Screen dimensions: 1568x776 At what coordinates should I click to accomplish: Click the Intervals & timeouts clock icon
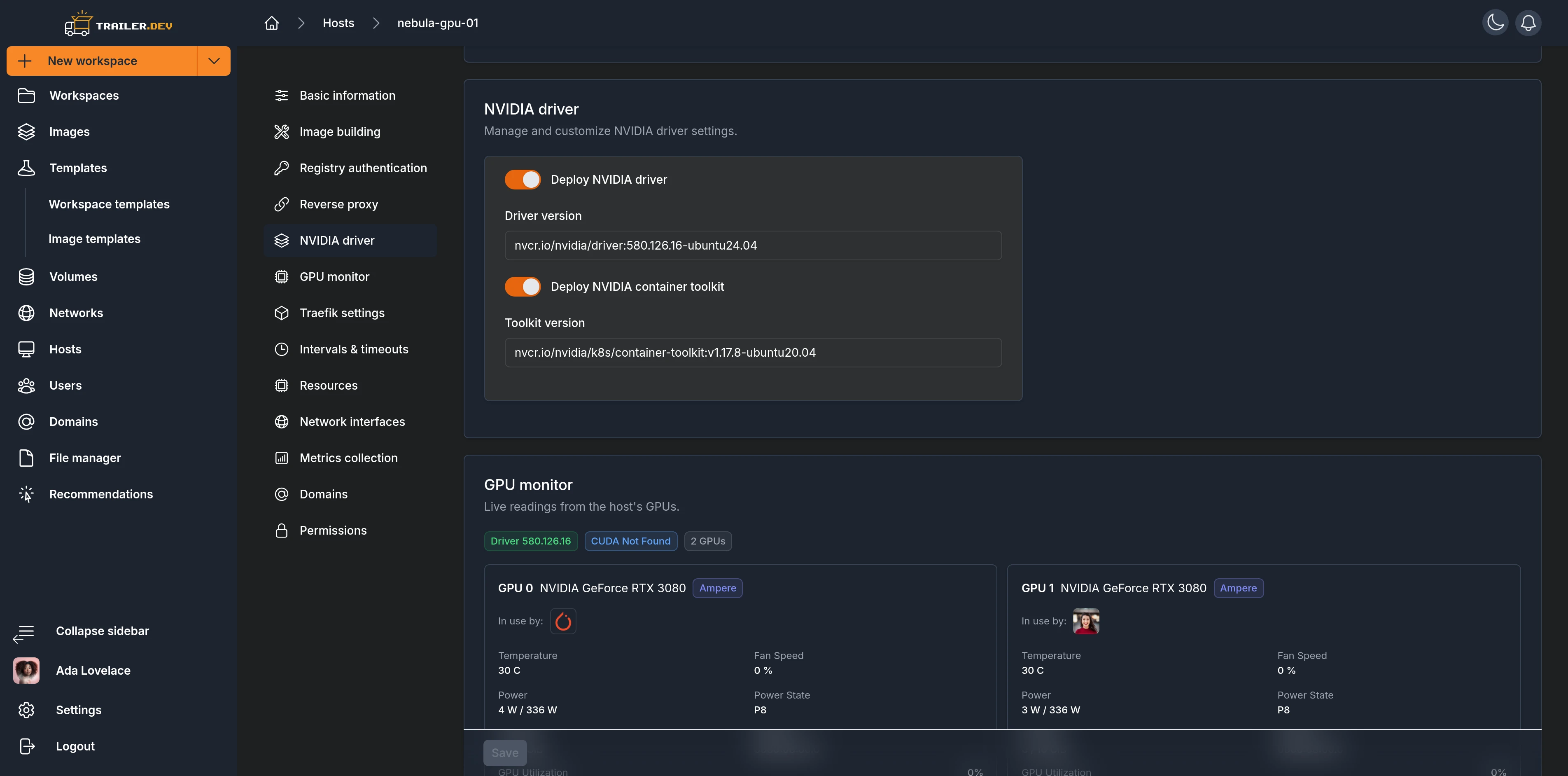[x=281, y=349]
